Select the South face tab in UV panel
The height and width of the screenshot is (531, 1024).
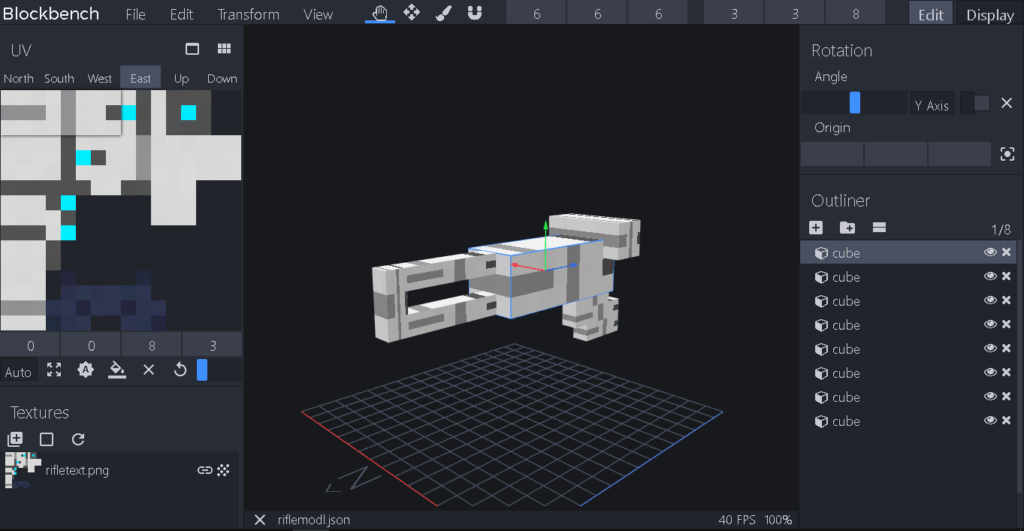59,78
